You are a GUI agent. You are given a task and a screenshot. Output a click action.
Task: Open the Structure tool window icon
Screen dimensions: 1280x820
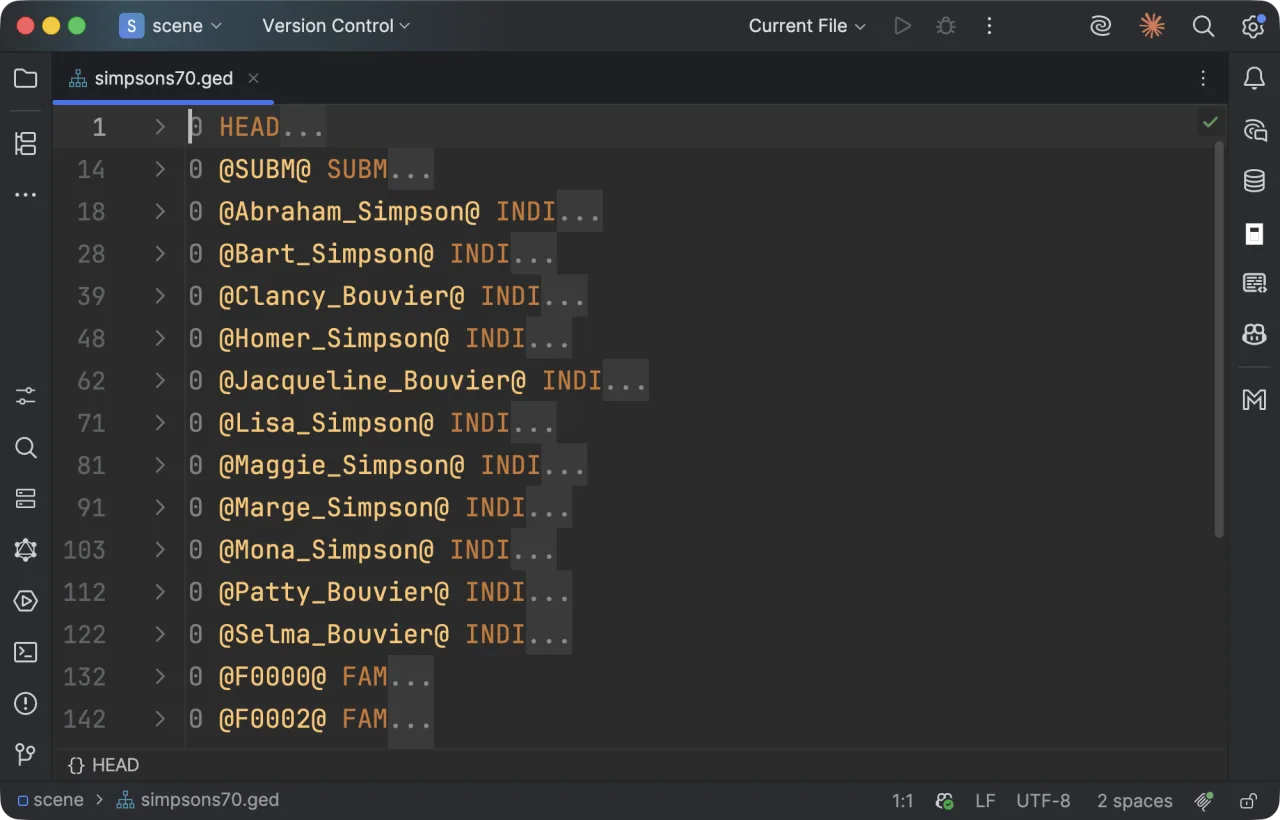pos(26,143)
